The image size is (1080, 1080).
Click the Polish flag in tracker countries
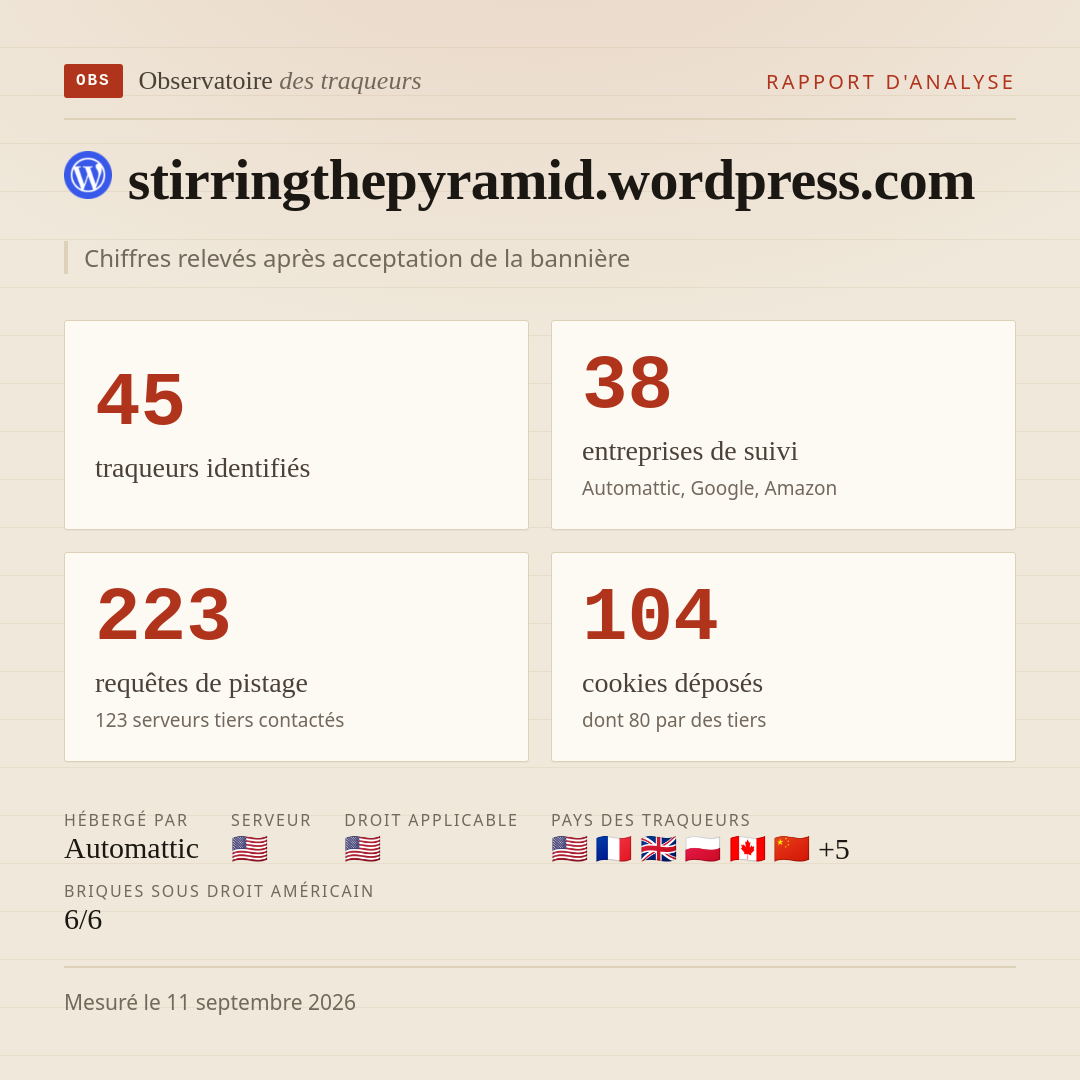click(x=703, y=849)
